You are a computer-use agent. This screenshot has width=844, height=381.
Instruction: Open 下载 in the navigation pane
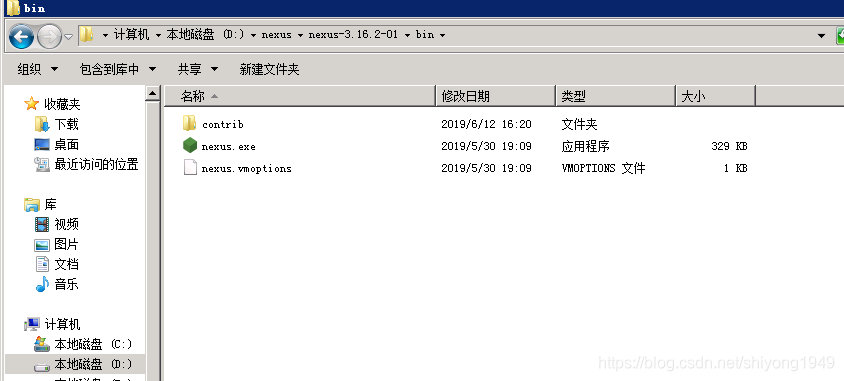66,124
